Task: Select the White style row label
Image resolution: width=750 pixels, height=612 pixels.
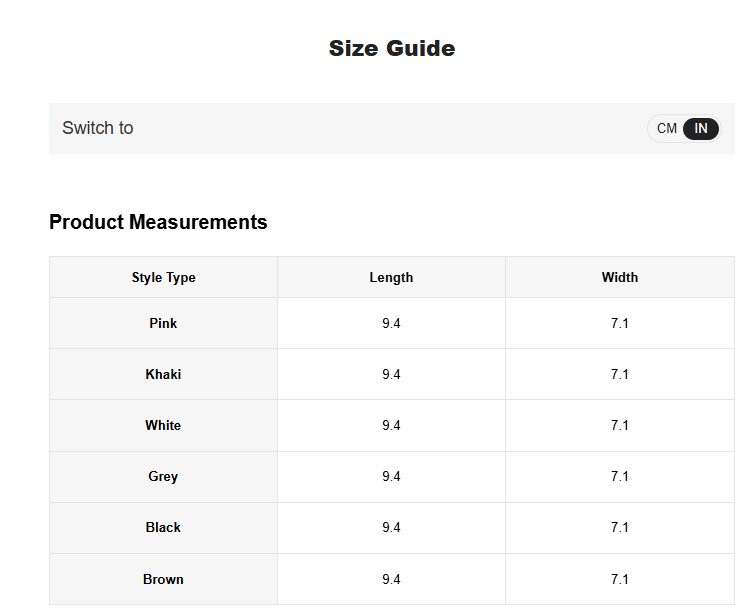Action: [x=163, y=425]
